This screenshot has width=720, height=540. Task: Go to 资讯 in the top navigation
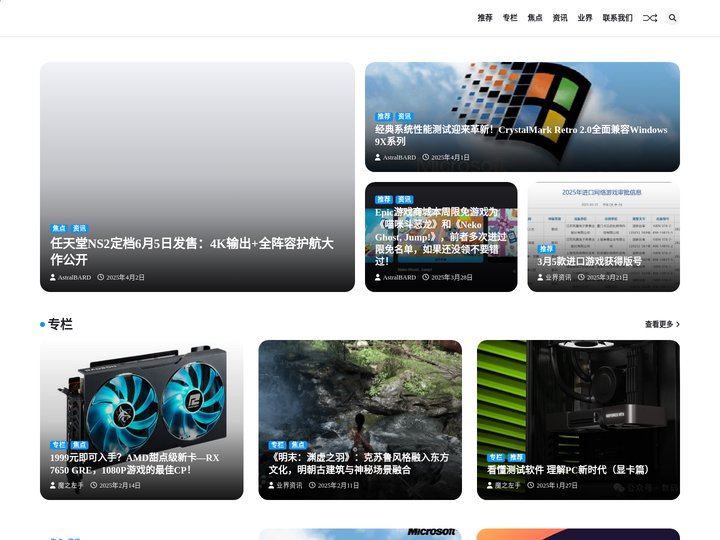pyautogui.click(x=560, y=18)
